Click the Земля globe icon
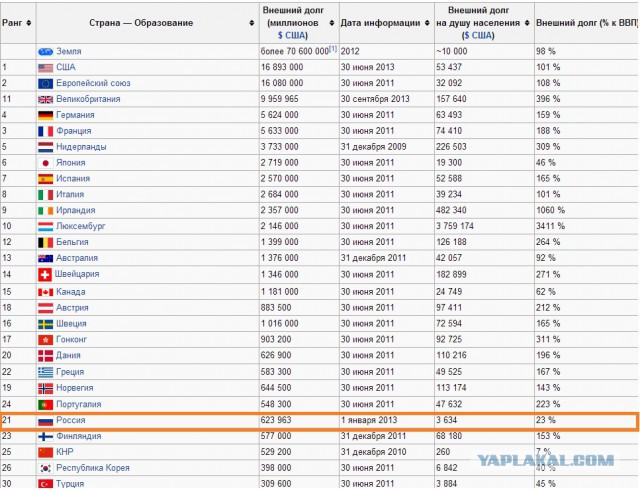 pyautogui.click(x=45, y=52)
